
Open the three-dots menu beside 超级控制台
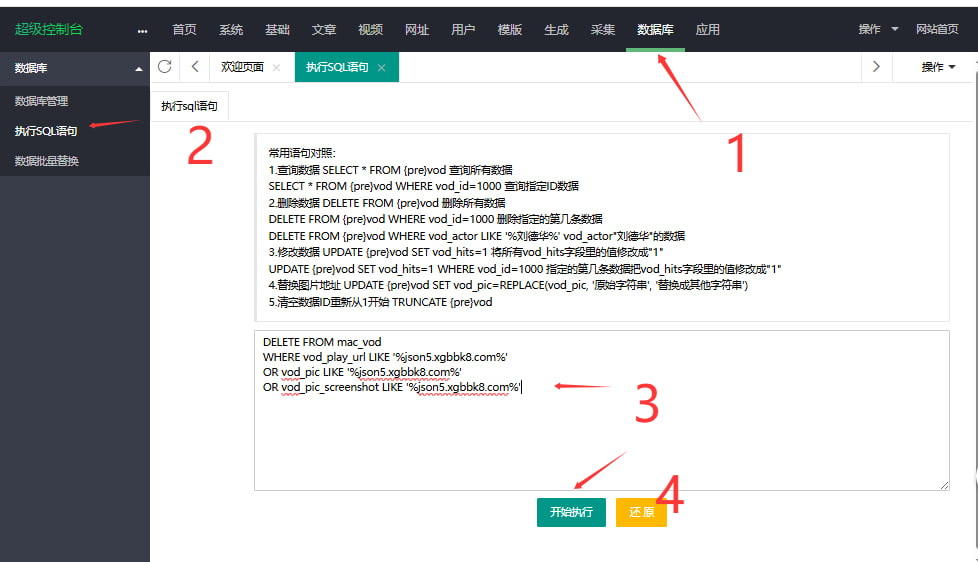142,31
